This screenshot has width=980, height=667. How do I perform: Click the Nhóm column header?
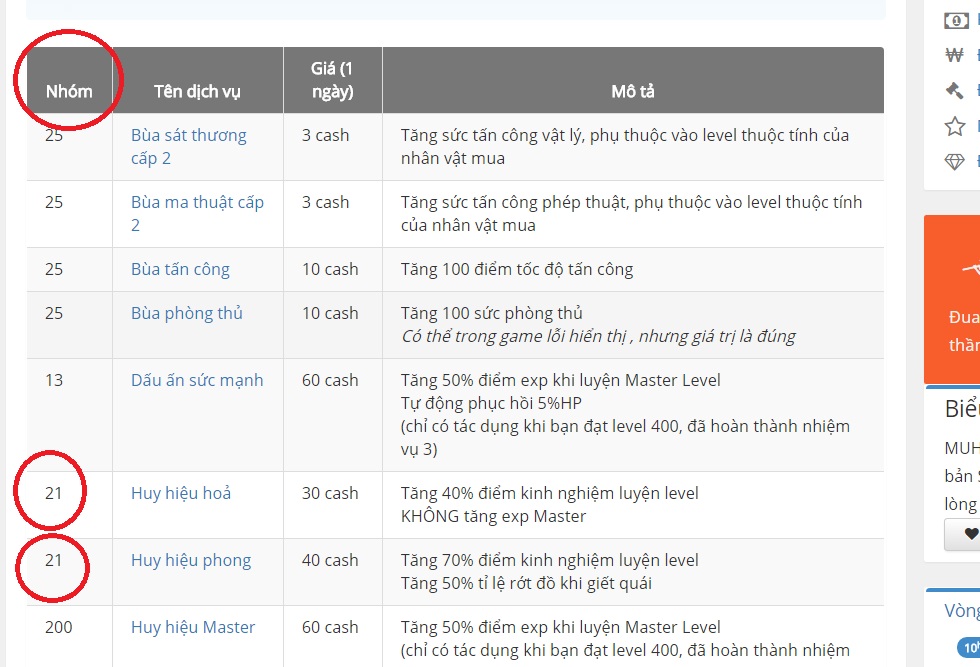(69, 91)
